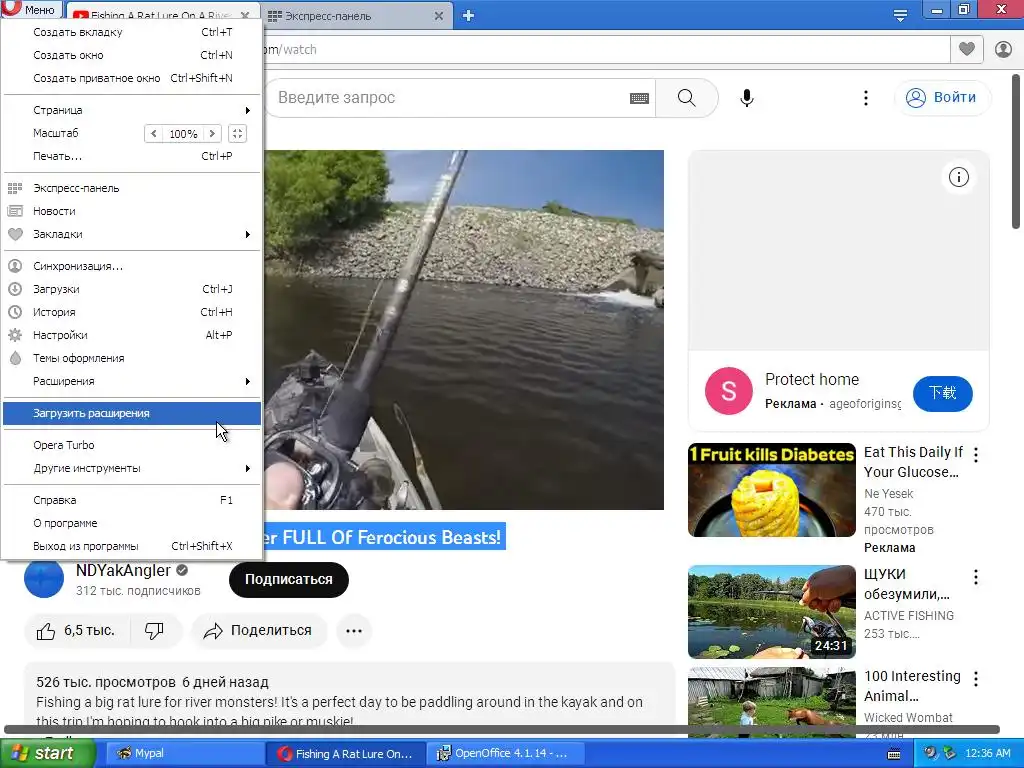Open ad info icon on advertisement
1024x768 pixels.
click(959, 177)
